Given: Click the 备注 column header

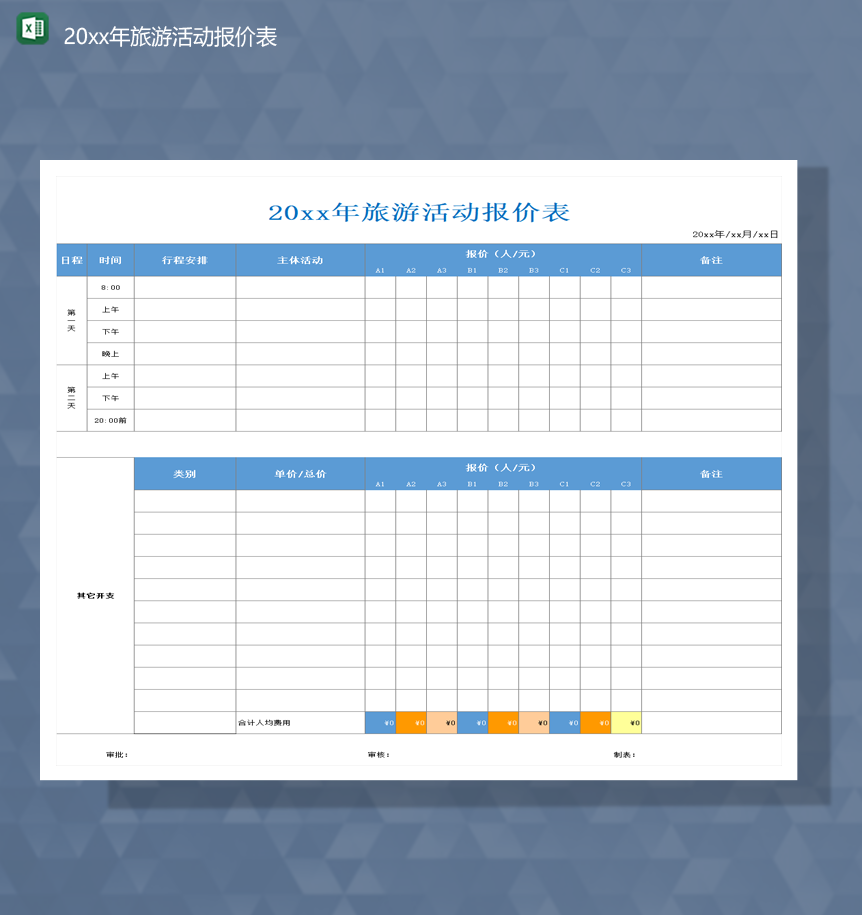Looking at the screenshot, I should point(711,259).
